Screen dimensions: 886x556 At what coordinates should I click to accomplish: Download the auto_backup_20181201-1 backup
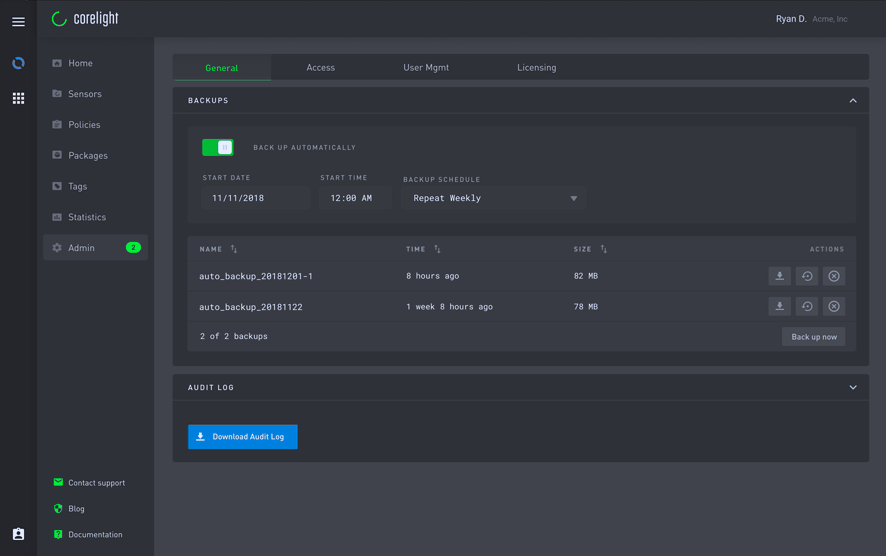(779, 276)
